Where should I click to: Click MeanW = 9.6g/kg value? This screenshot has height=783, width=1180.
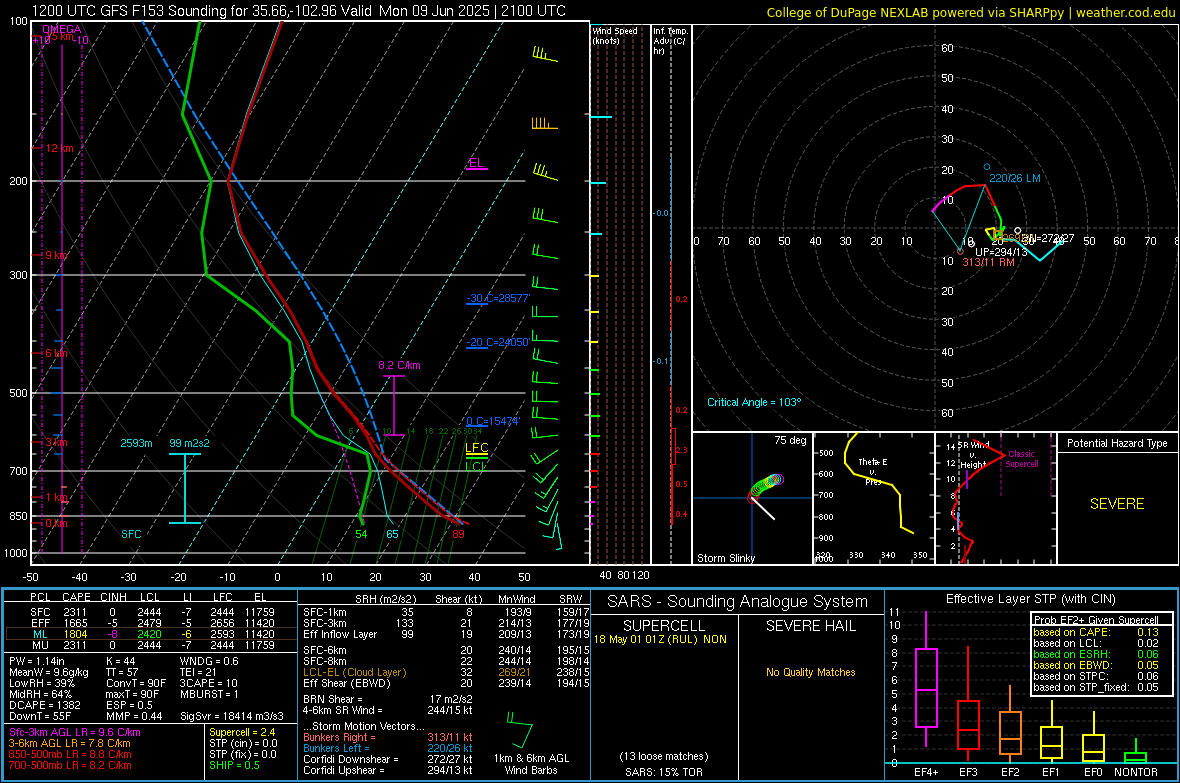pyautogui.click(x=49, y=672)
